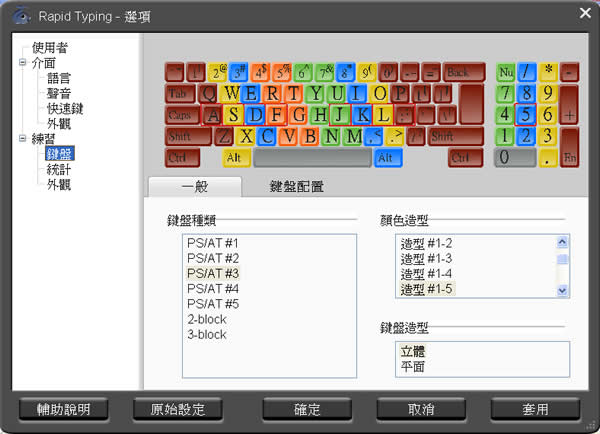The image size is (600, 434).
Task: Click the color scheme list scroll-up arrow
Action: [x=562, y=242]
